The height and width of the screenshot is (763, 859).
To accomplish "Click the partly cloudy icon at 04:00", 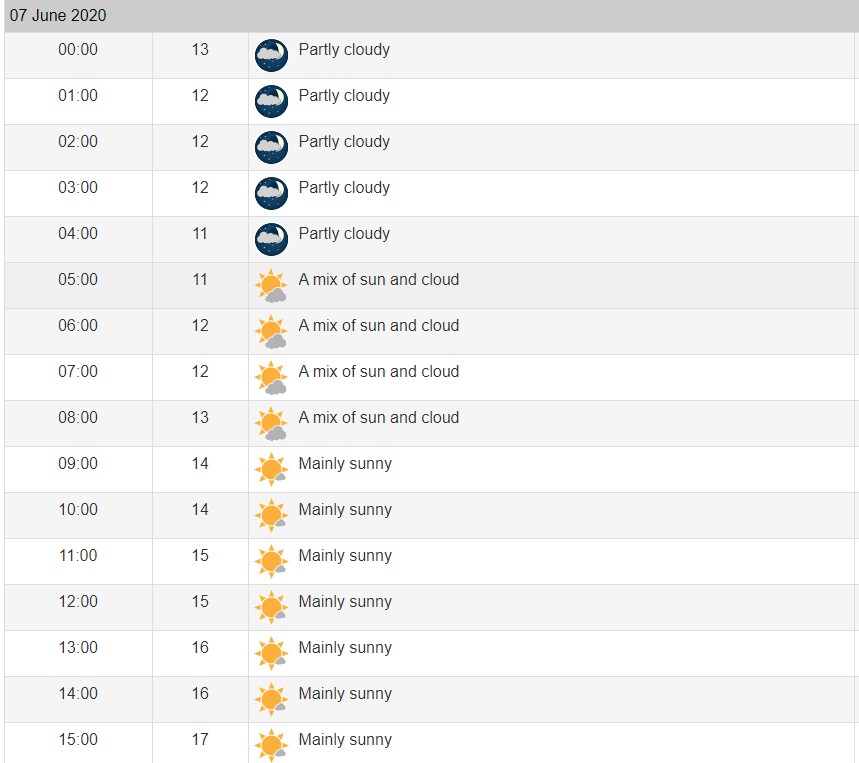I will click(271, 240).
